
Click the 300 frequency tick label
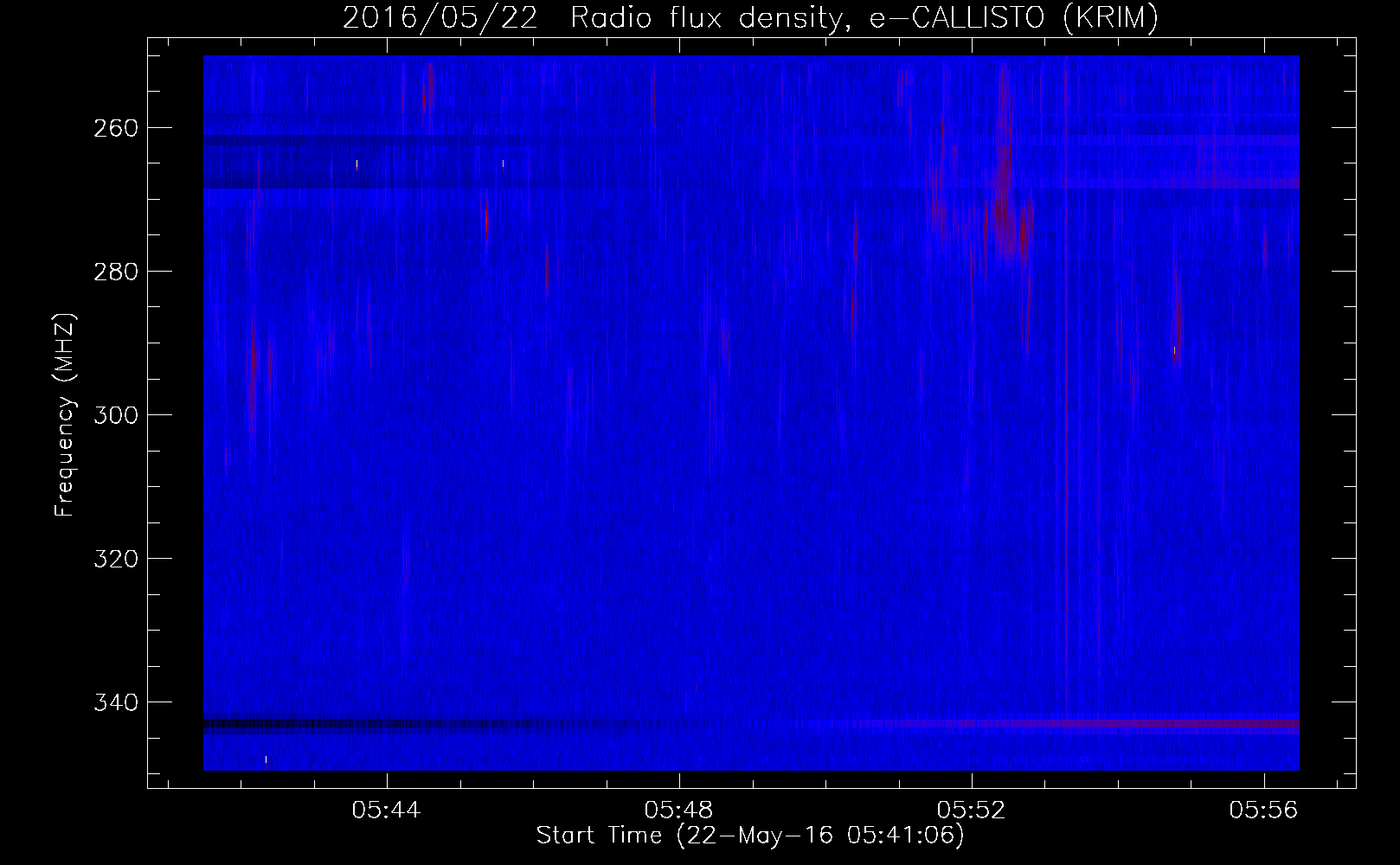click(116, 414)
